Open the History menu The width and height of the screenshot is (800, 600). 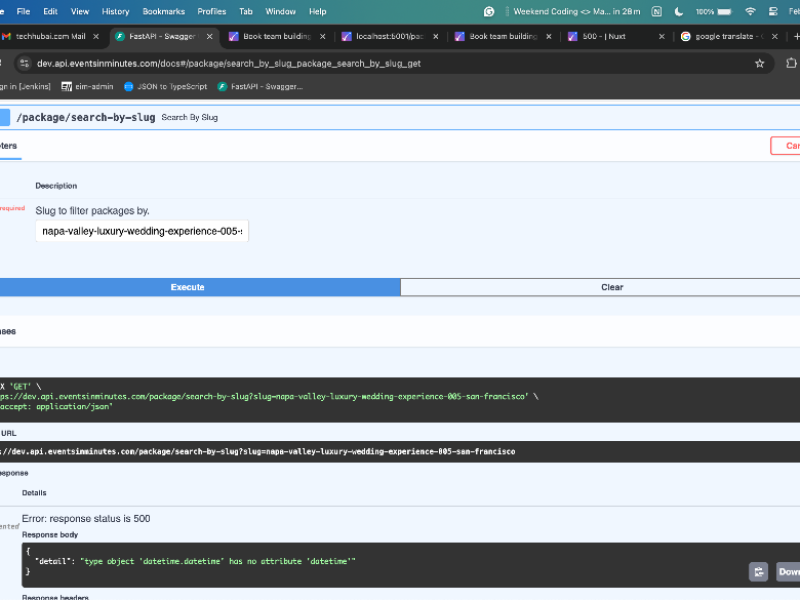[115, 11]
